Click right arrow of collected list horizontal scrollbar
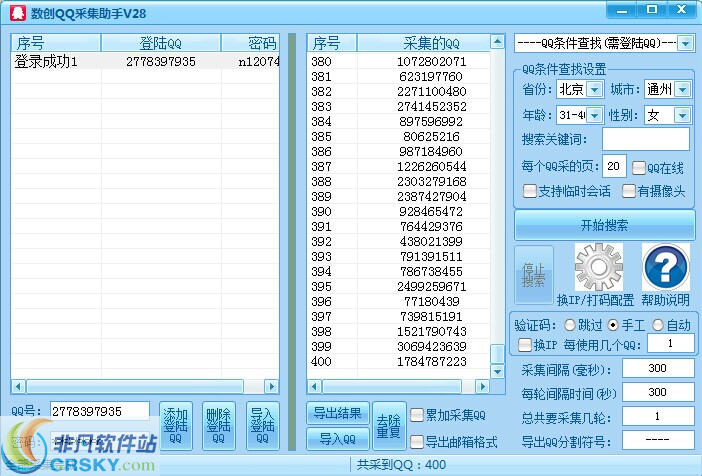This screenshot has width=702, height=476. [x=482, y=386]
